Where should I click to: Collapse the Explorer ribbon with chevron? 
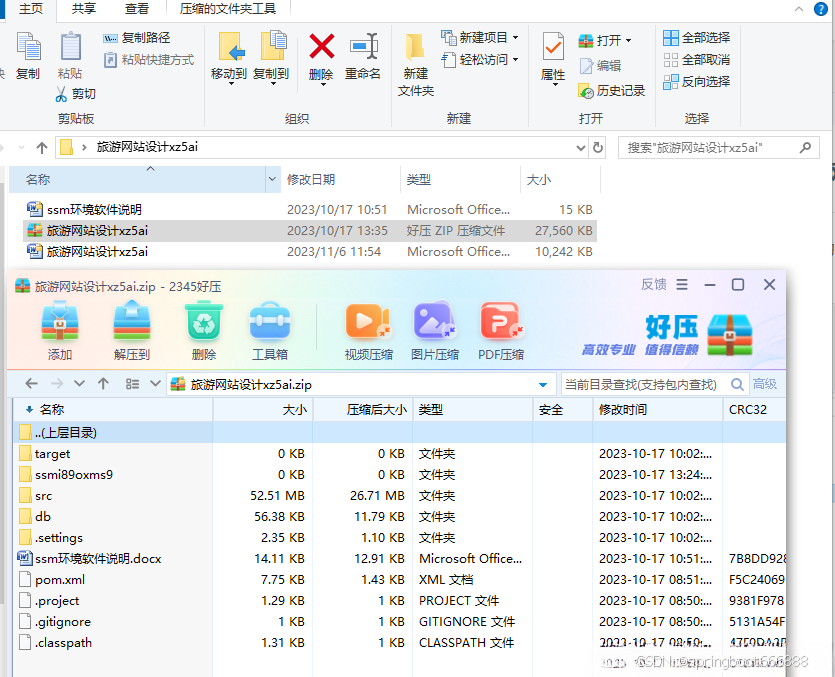(799, 9)
